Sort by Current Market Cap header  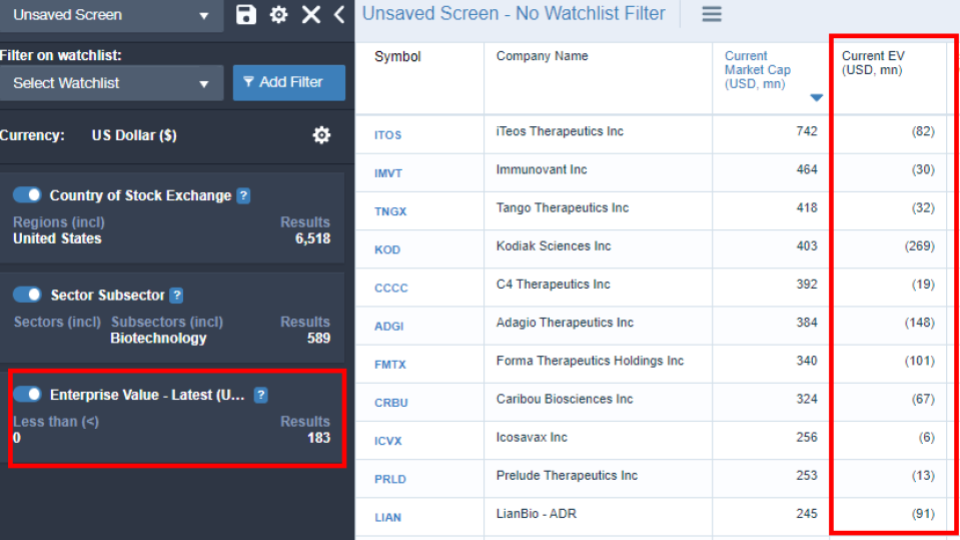757,70
